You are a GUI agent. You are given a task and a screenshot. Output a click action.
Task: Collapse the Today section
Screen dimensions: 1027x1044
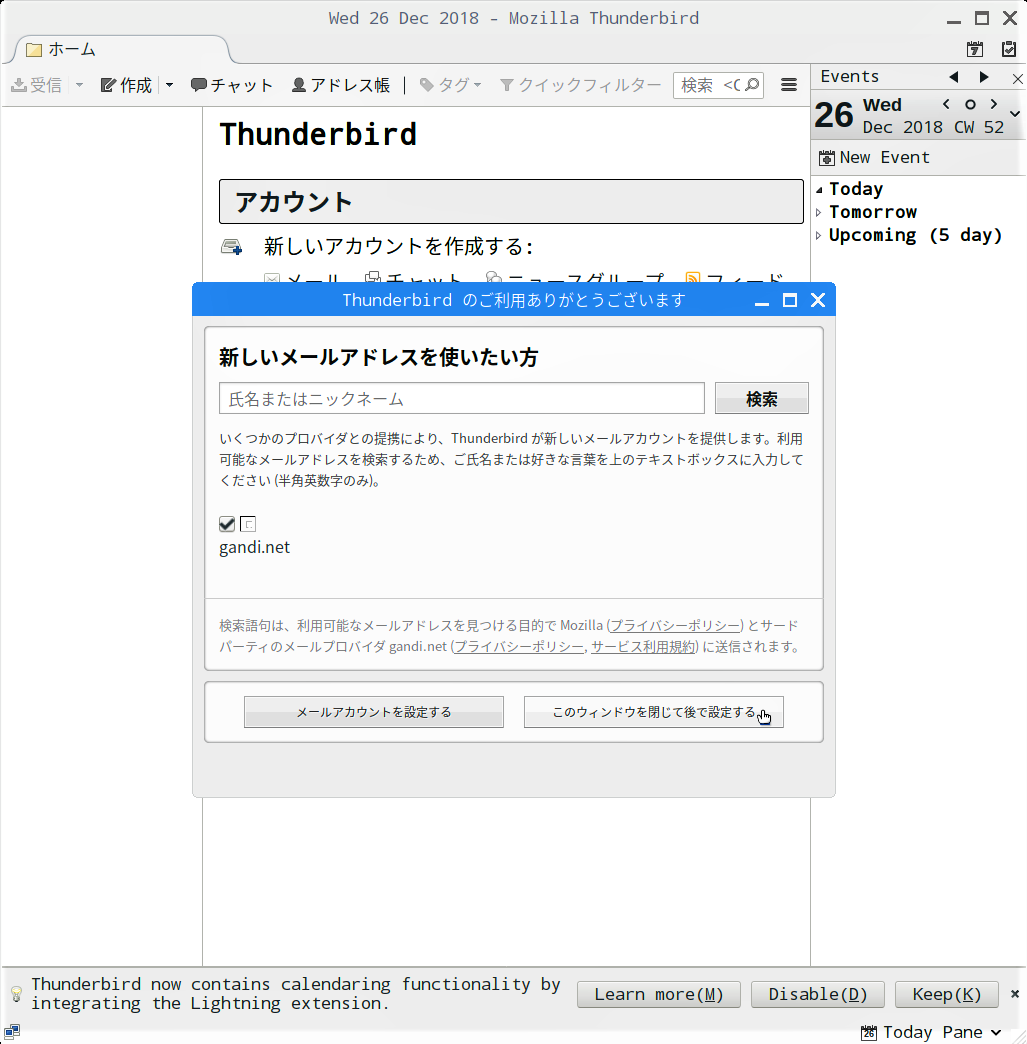[819, 190]
